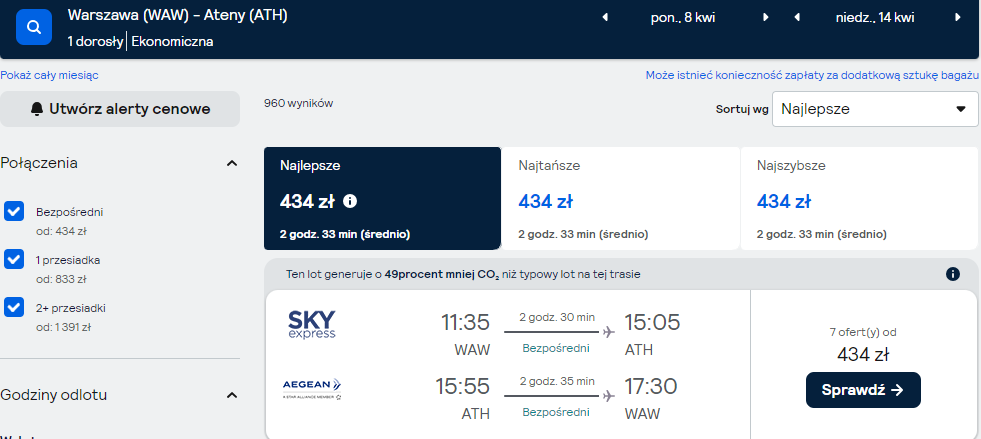Uncheck the 1 przesiadka checkbox

tap(14, 259)
